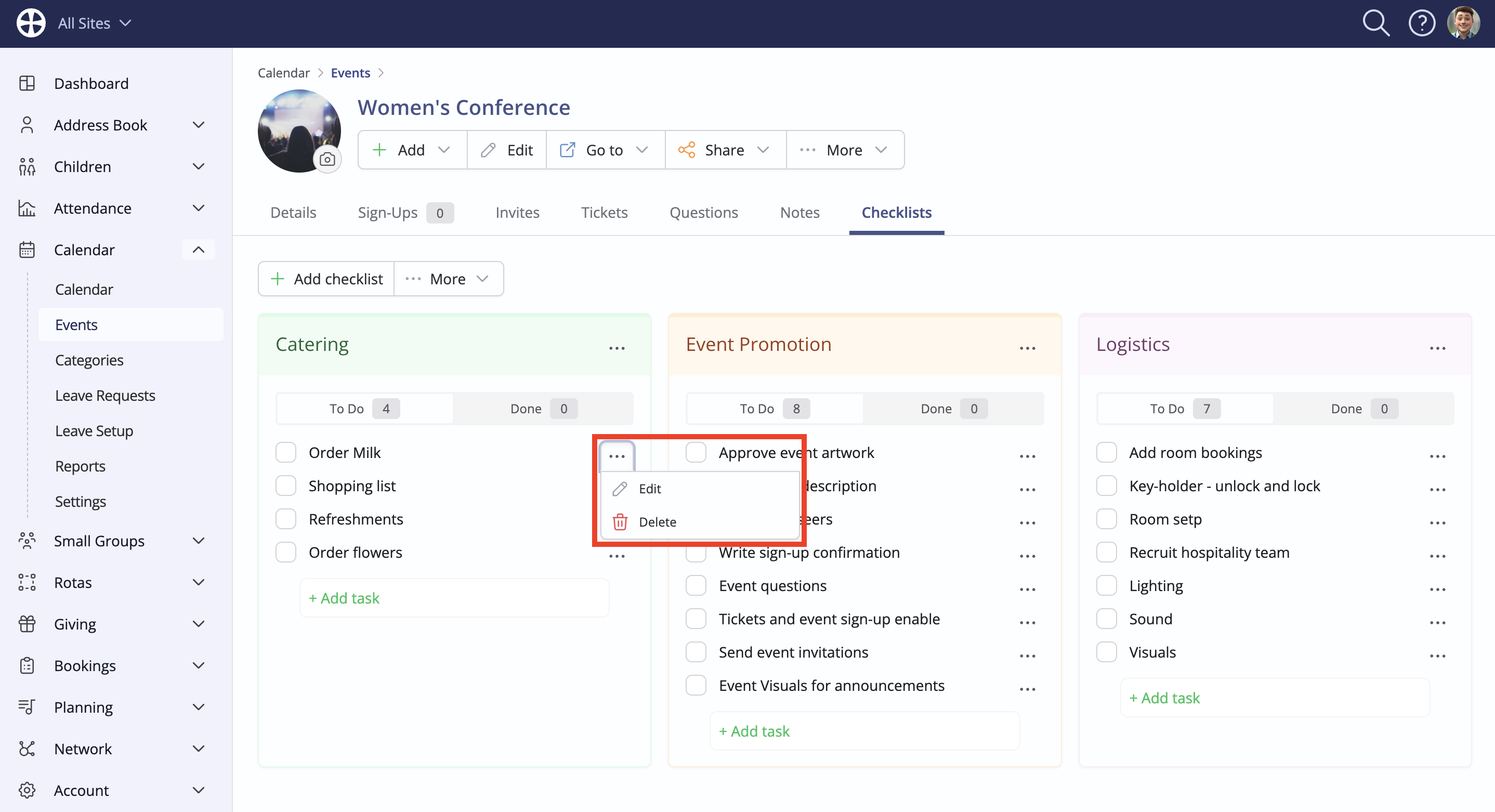Open the Tickets tab
1495x812 pixels.
[604, 213]
